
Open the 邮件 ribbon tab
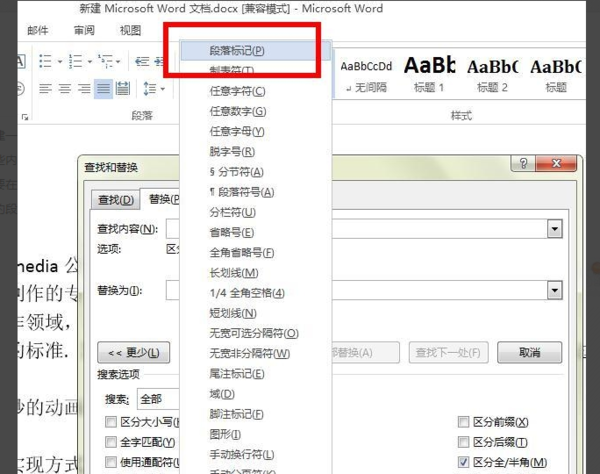38,30
